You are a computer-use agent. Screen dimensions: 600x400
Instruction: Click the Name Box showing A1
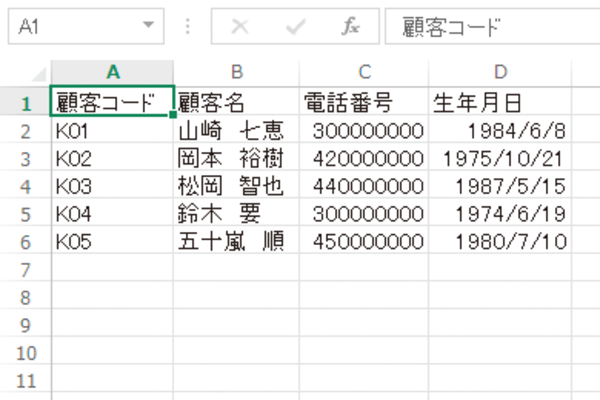(86, 26)
